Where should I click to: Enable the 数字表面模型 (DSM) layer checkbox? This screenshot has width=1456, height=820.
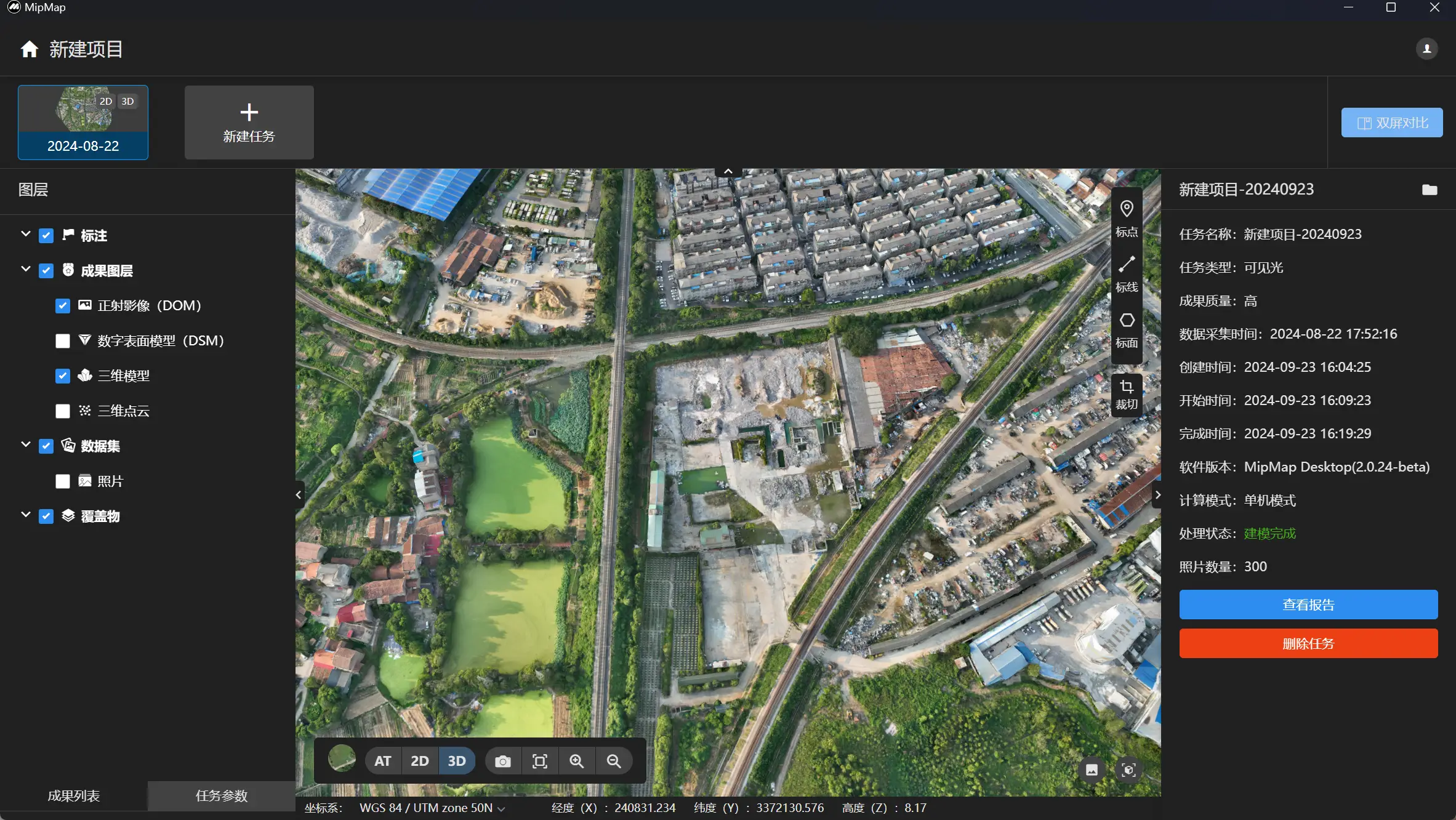pos(63,341)
